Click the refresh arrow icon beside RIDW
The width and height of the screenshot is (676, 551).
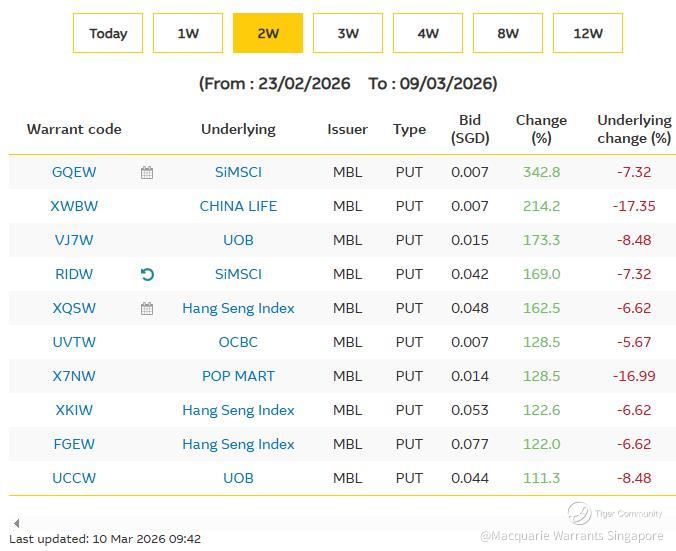point(147,274)
